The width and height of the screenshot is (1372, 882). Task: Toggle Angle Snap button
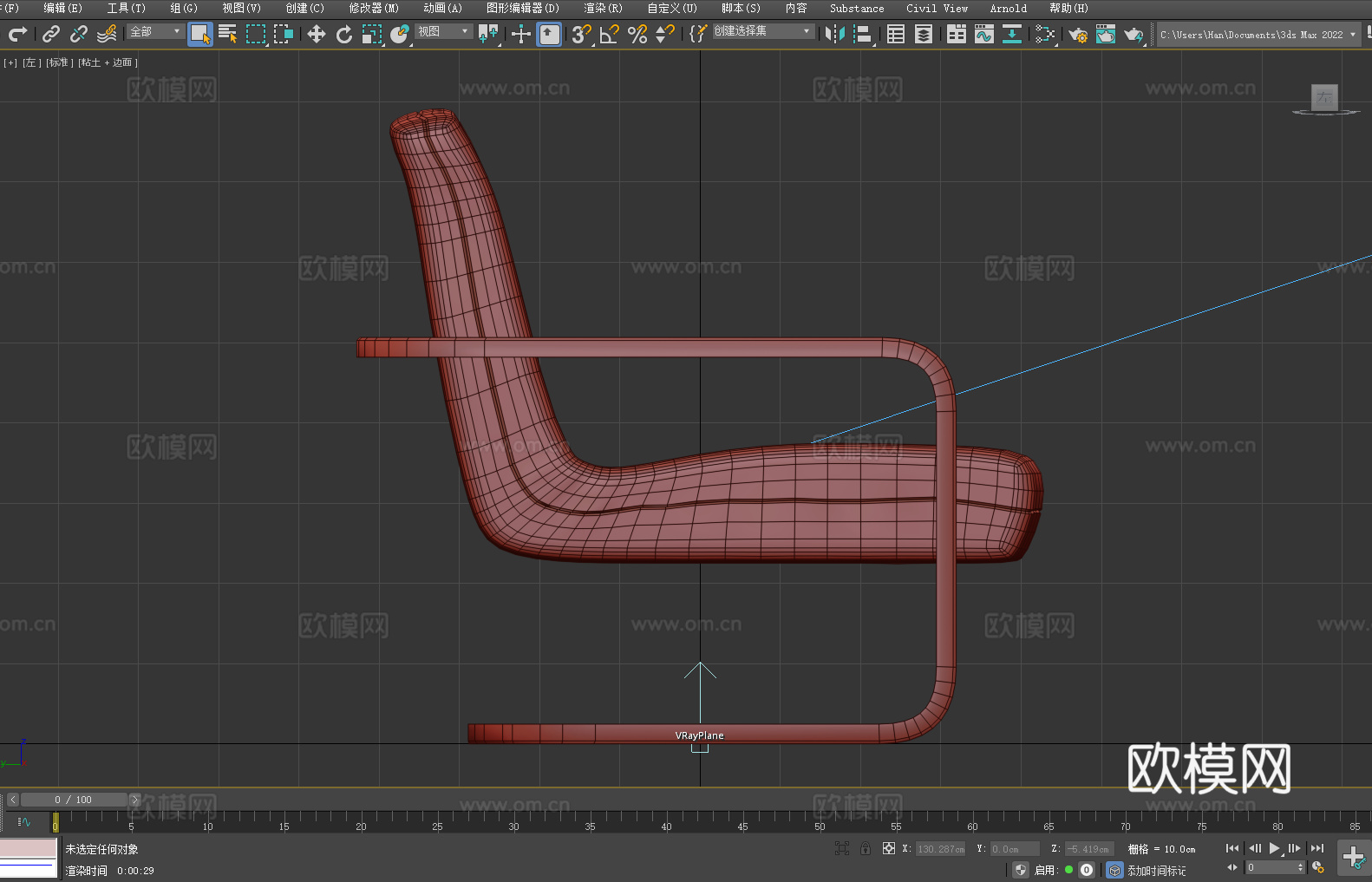(610, 34)
